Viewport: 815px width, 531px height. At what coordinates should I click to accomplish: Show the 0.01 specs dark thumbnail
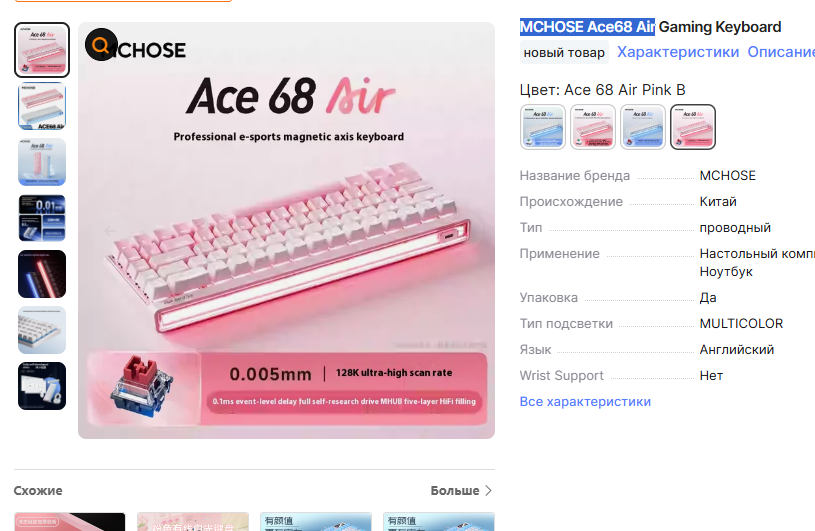(42, 218)
